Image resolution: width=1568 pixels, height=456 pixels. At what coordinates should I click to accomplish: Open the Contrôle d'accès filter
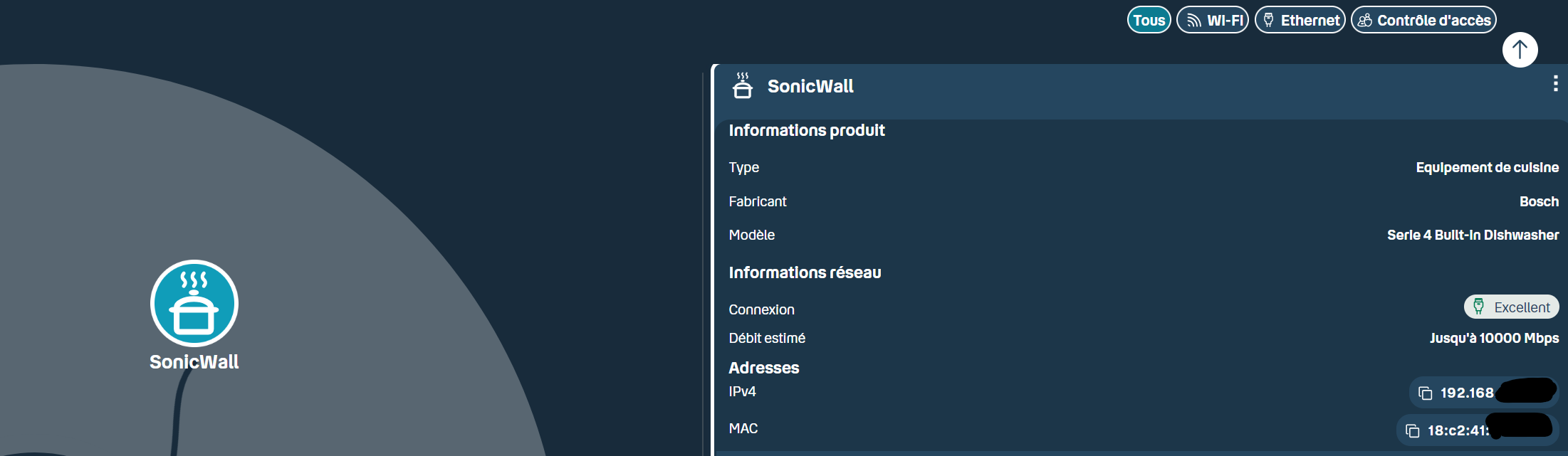point(1423,20)
